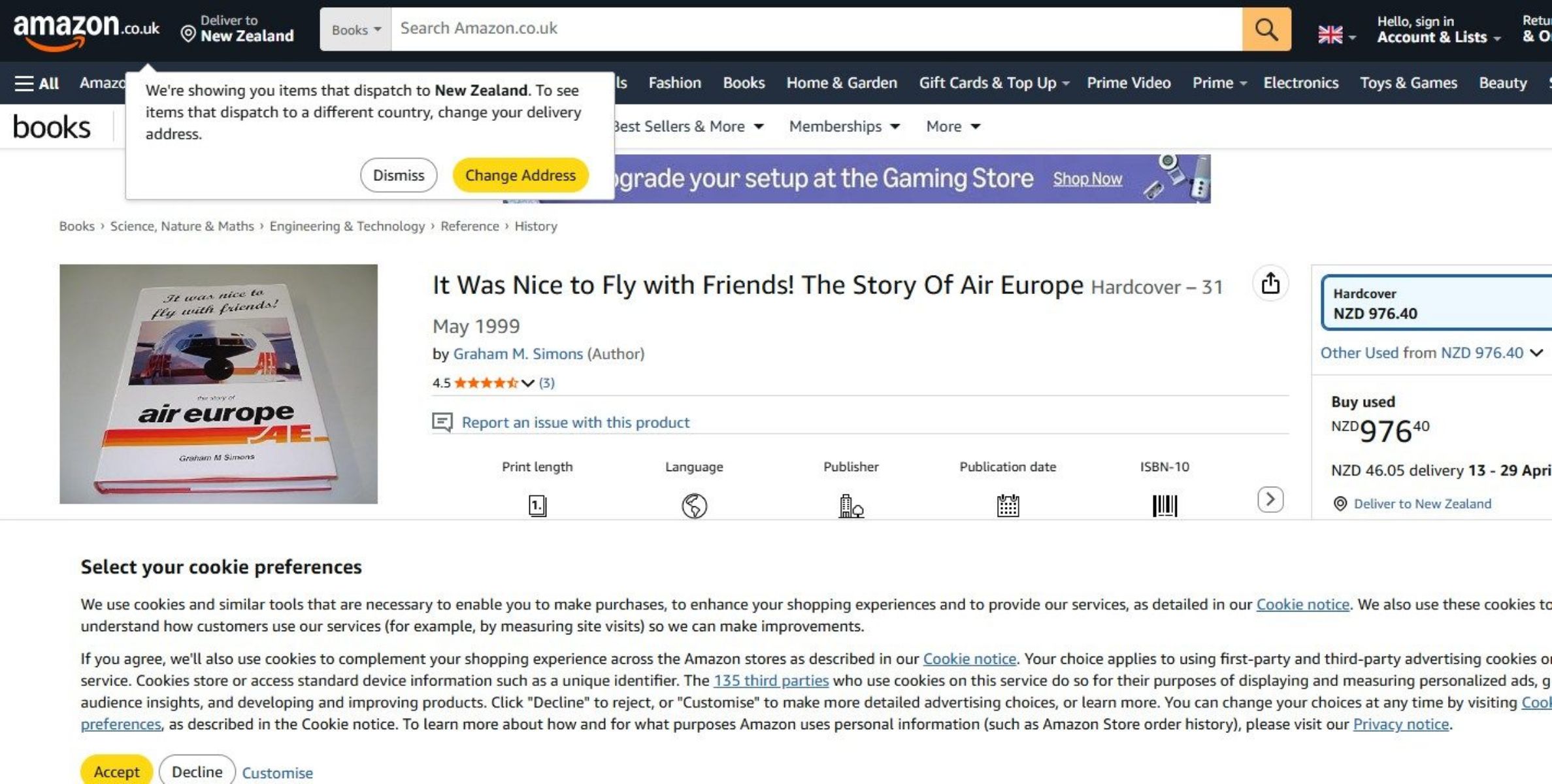Open the Books search category dropdown
1552x784 pixels.
pyautogui.click(x=355, y=29)
